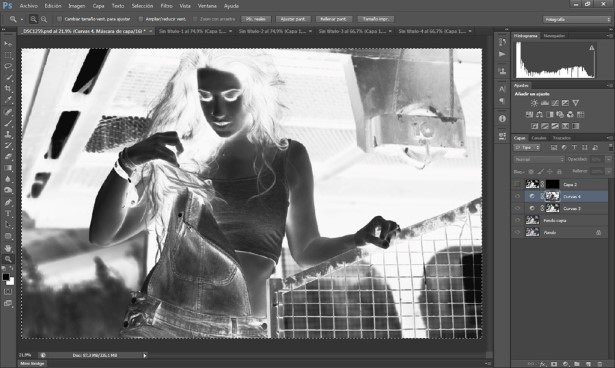
Task: Select the Hand tool
Action: click(x=8, y=248)
